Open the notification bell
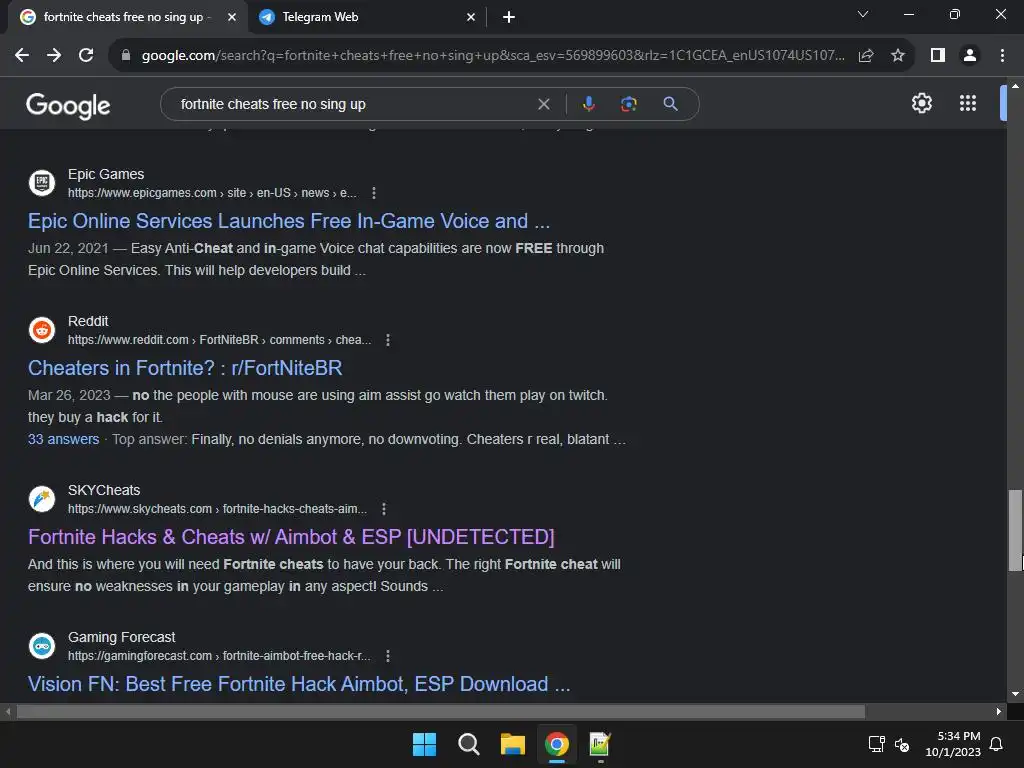Image resolution: width=1024 pixels, height=768 pixels. (997, 744)
